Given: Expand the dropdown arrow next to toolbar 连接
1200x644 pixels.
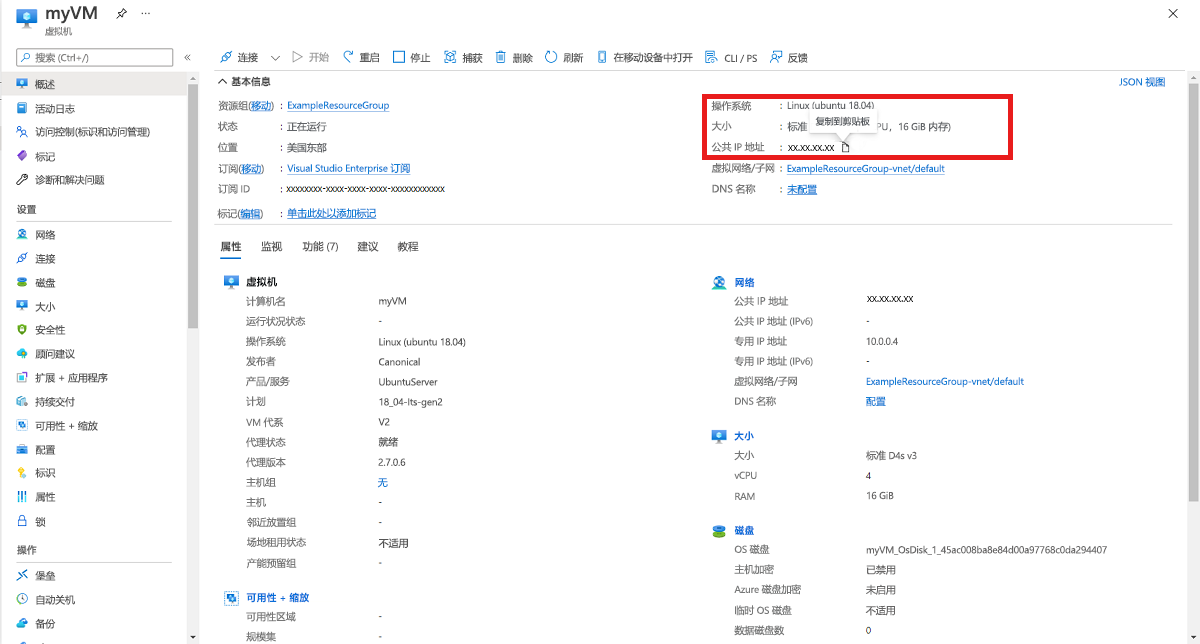Looking at the screenshot, I should (x=275, y=58).
